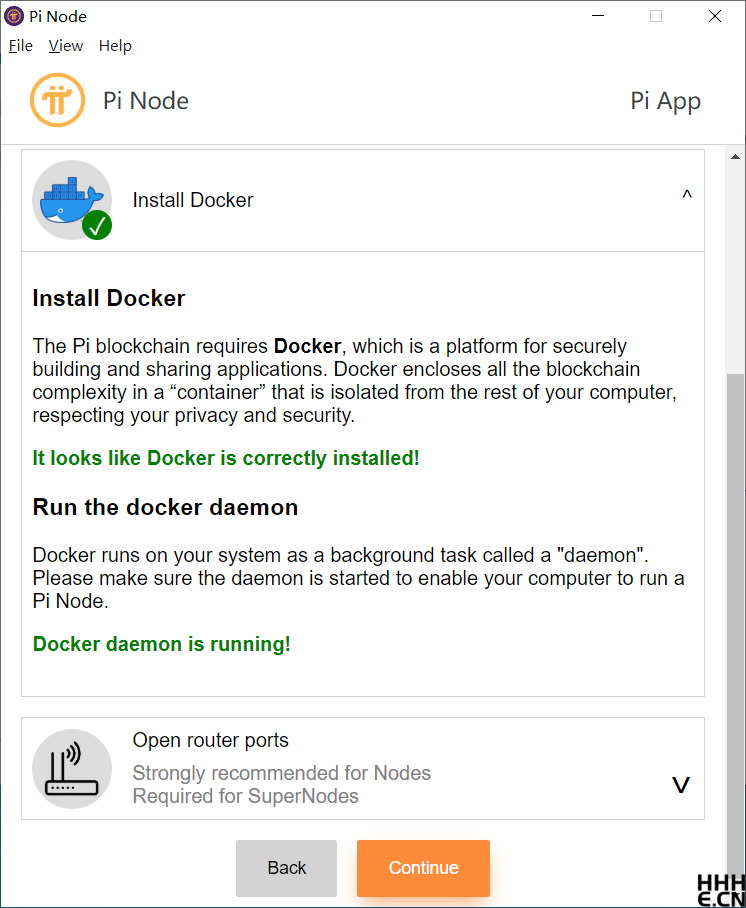The image size is (746, 908).
Task: Open the Pi App link
Action: coord(665,101)
